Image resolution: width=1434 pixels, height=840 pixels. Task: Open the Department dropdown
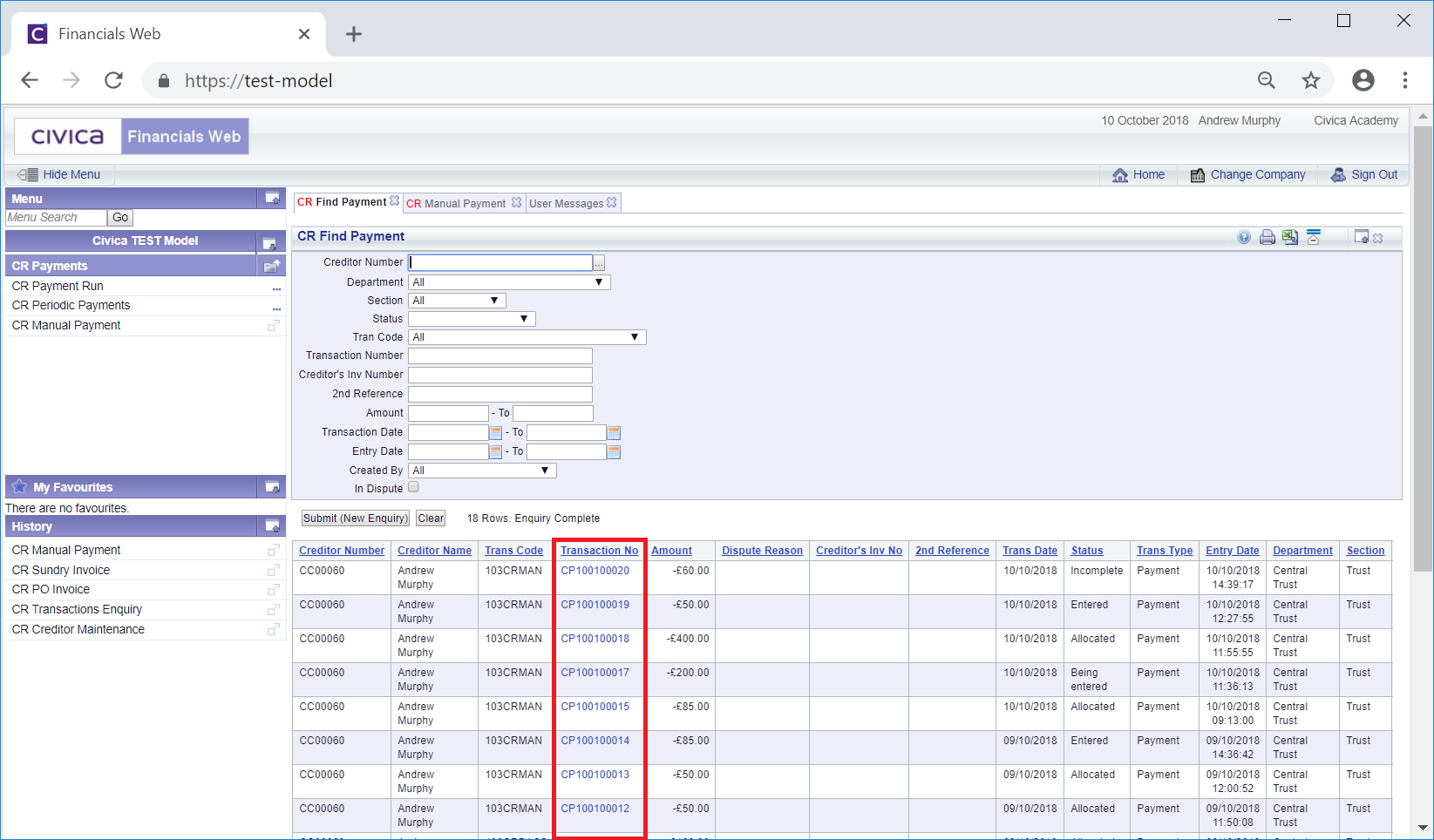click(509, 282)
